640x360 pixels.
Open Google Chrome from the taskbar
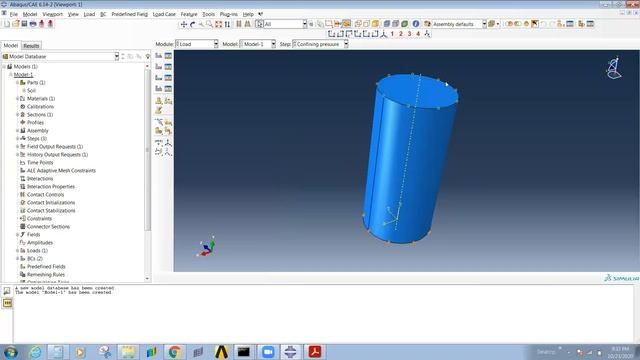(175, 352)
